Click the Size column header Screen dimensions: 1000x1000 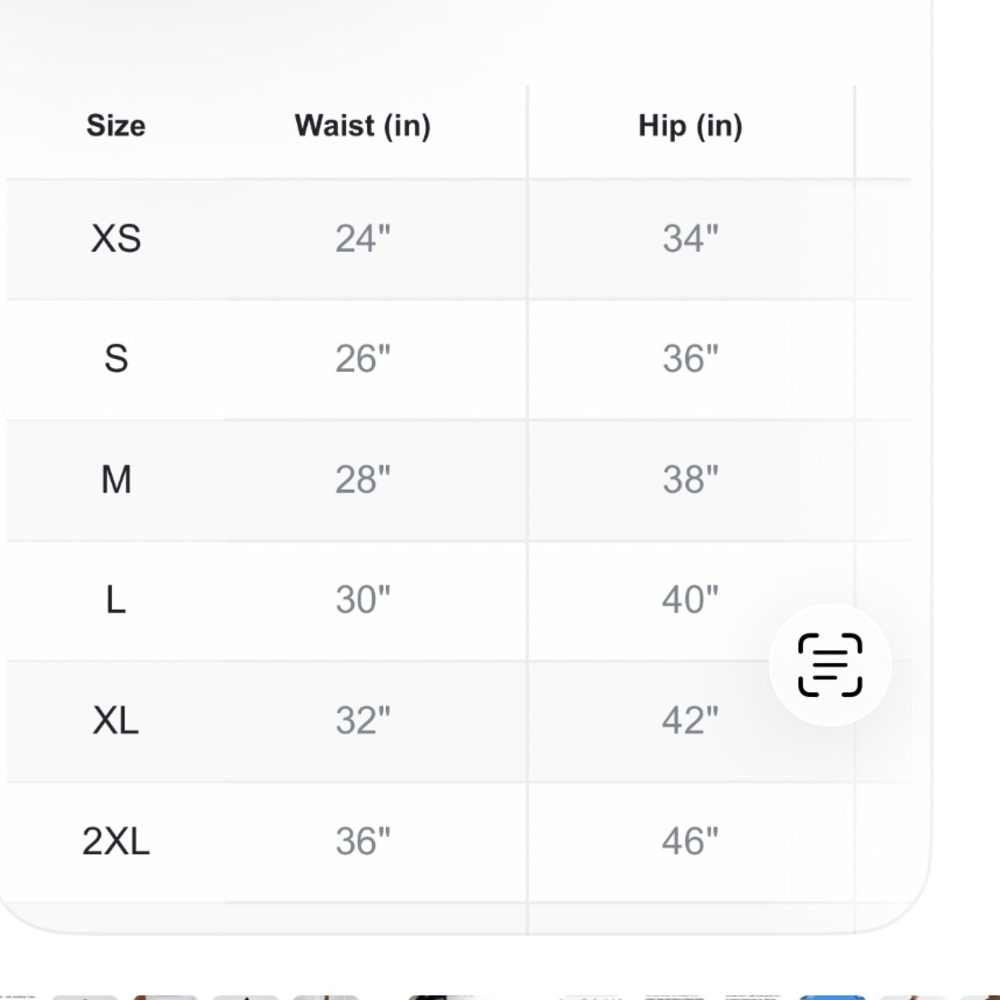[116, 126]
